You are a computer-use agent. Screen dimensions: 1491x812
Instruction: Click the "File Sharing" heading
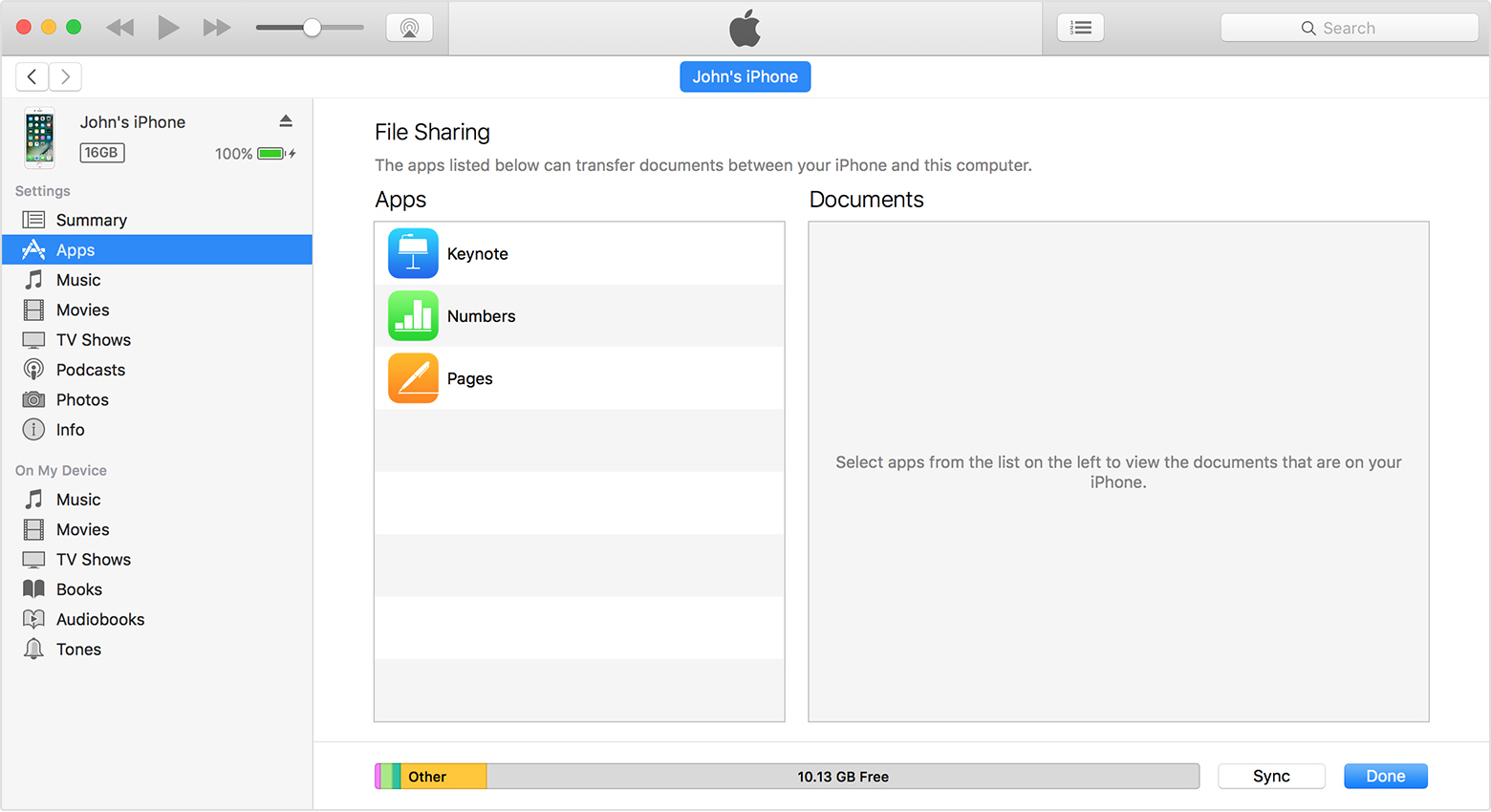click(x=432, y=132)
